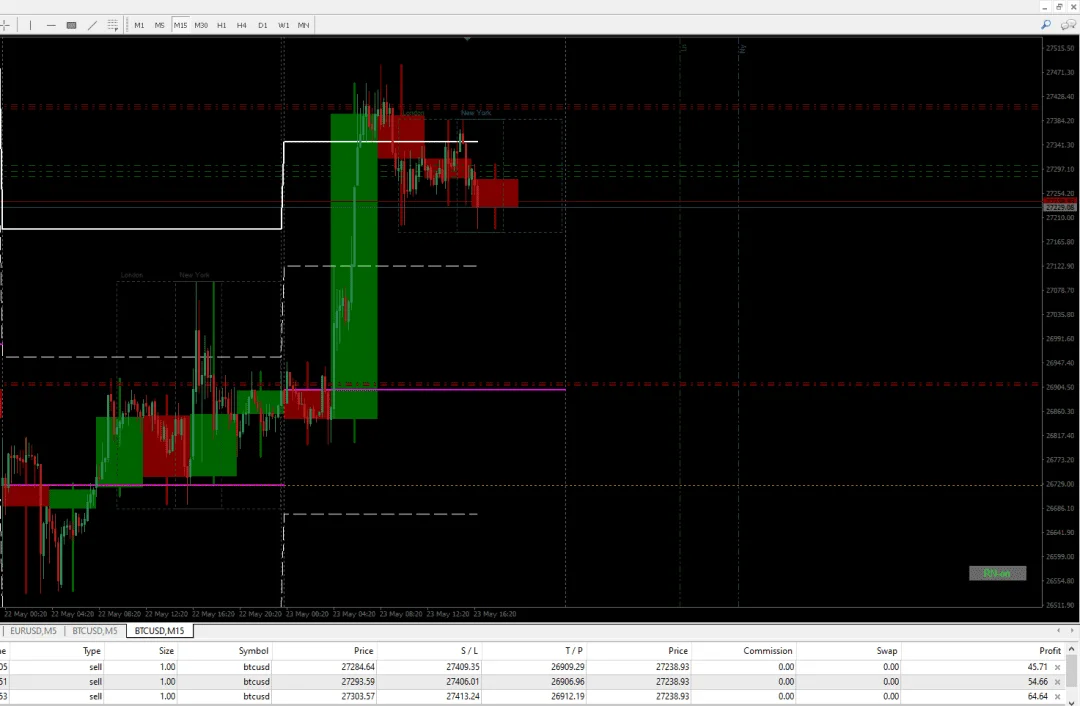Close the sell order with profit 45.71
1080x706 pixels.
(x=1057, y=667)
